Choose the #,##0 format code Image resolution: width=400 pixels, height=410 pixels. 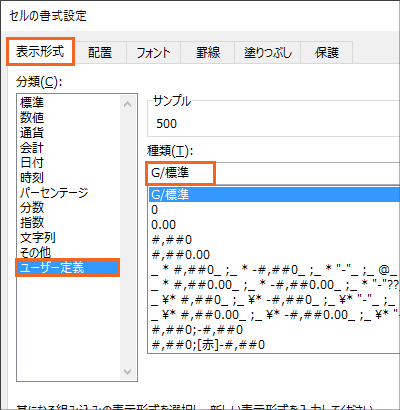172,240
